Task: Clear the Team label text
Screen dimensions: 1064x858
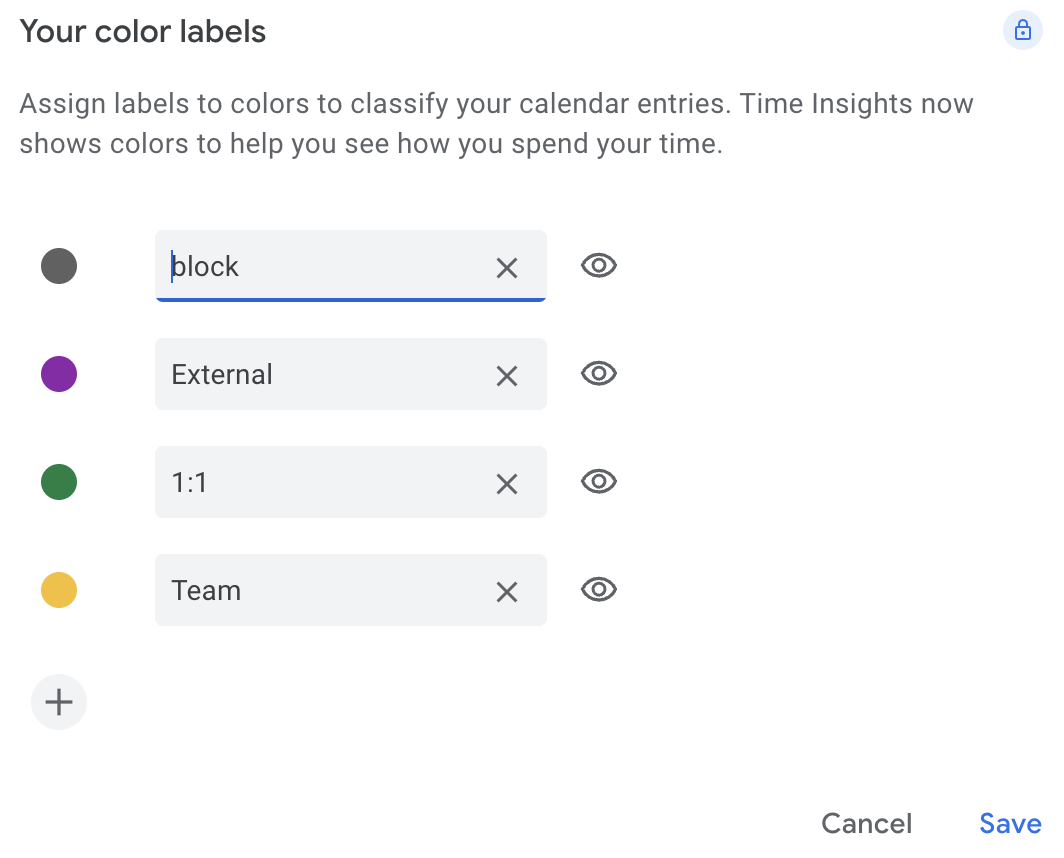Action: (x=507, y=591)
